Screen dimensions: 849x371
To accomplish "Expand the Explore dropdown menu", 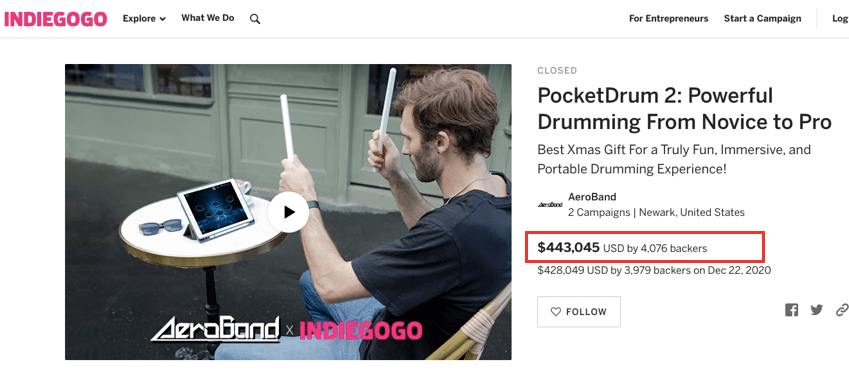I will click(x=144, y=18).
